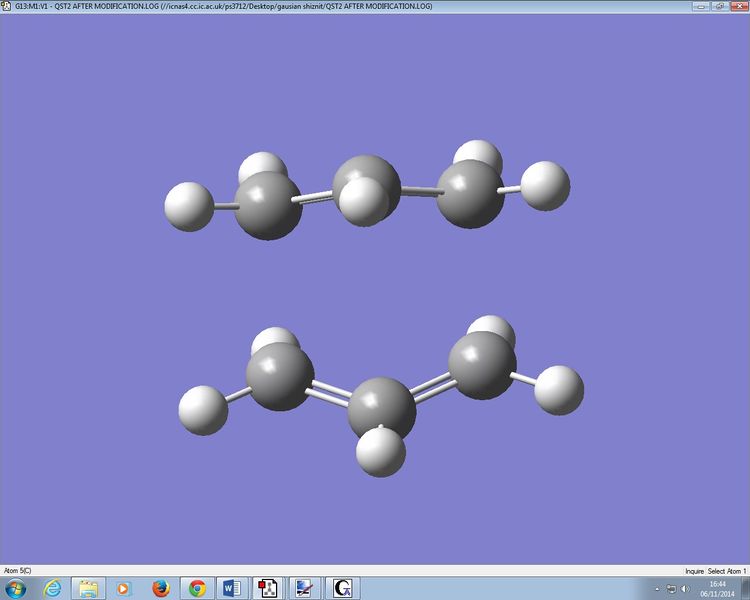750x600 pixels.
Task: Restore down the GaussView molecule window
Action: (x=719, y=6)
